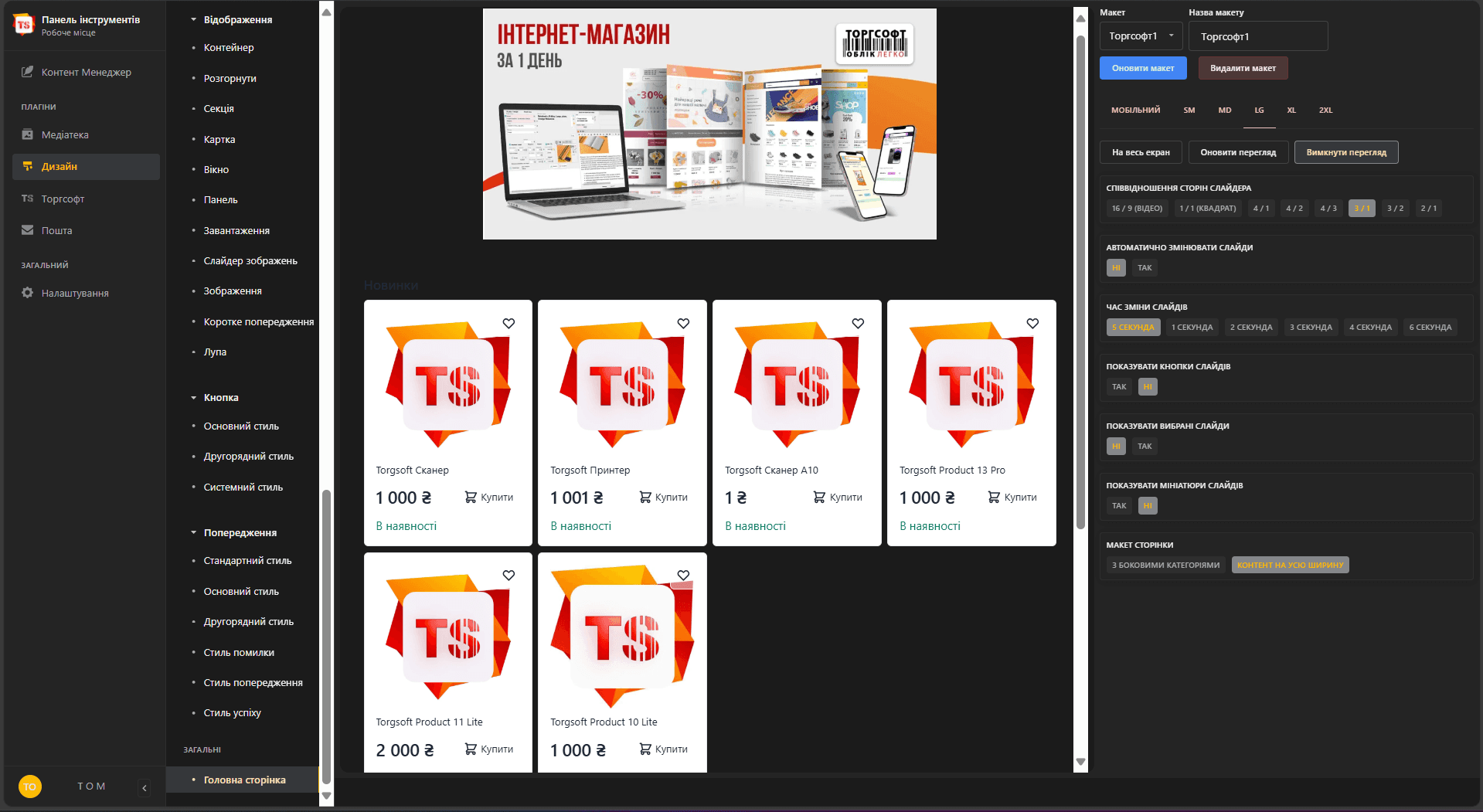Collapse the Відображення group

click(x=232, y=19)
